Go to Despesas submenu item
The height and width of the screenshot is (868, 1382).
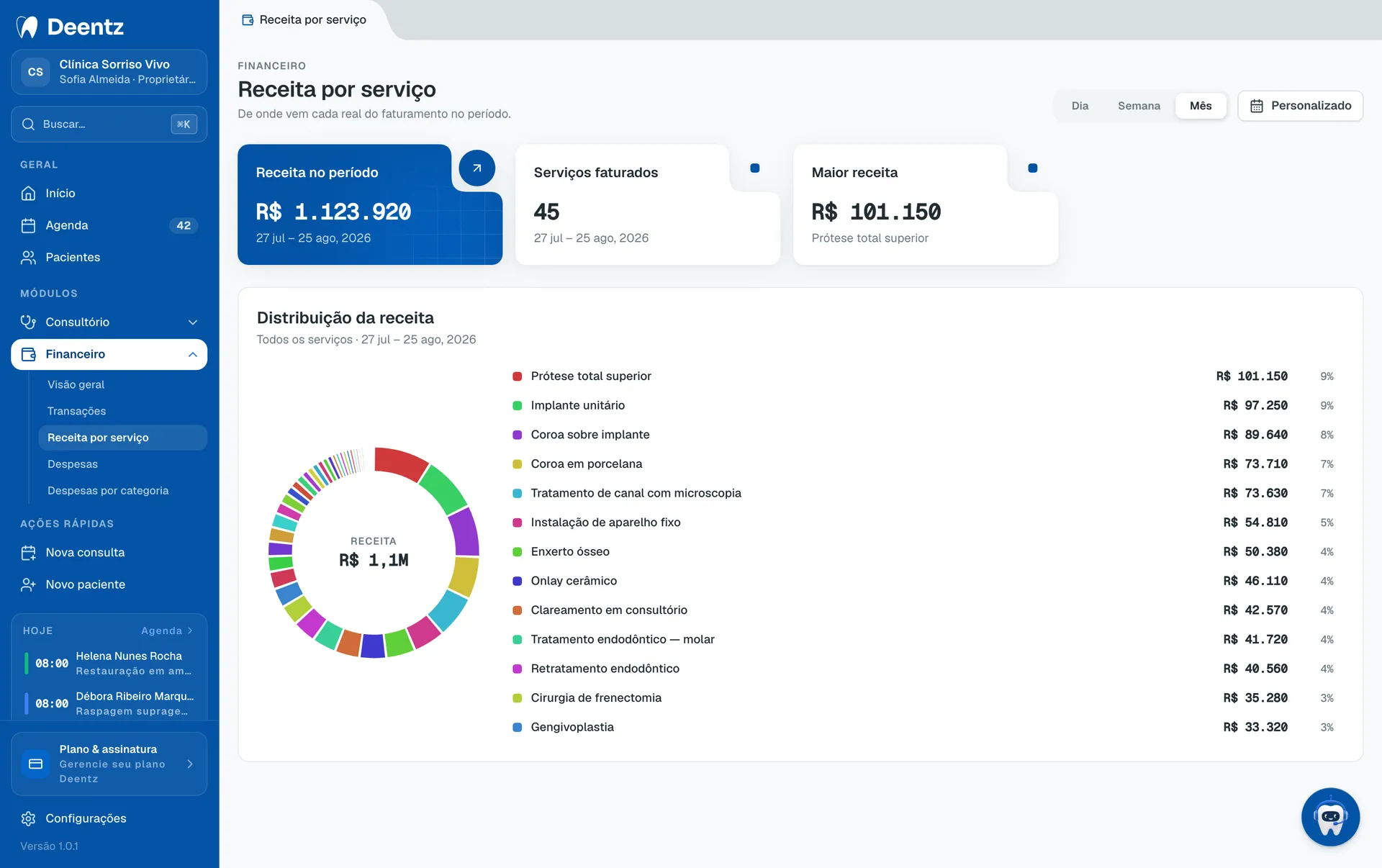click(72, 464)
